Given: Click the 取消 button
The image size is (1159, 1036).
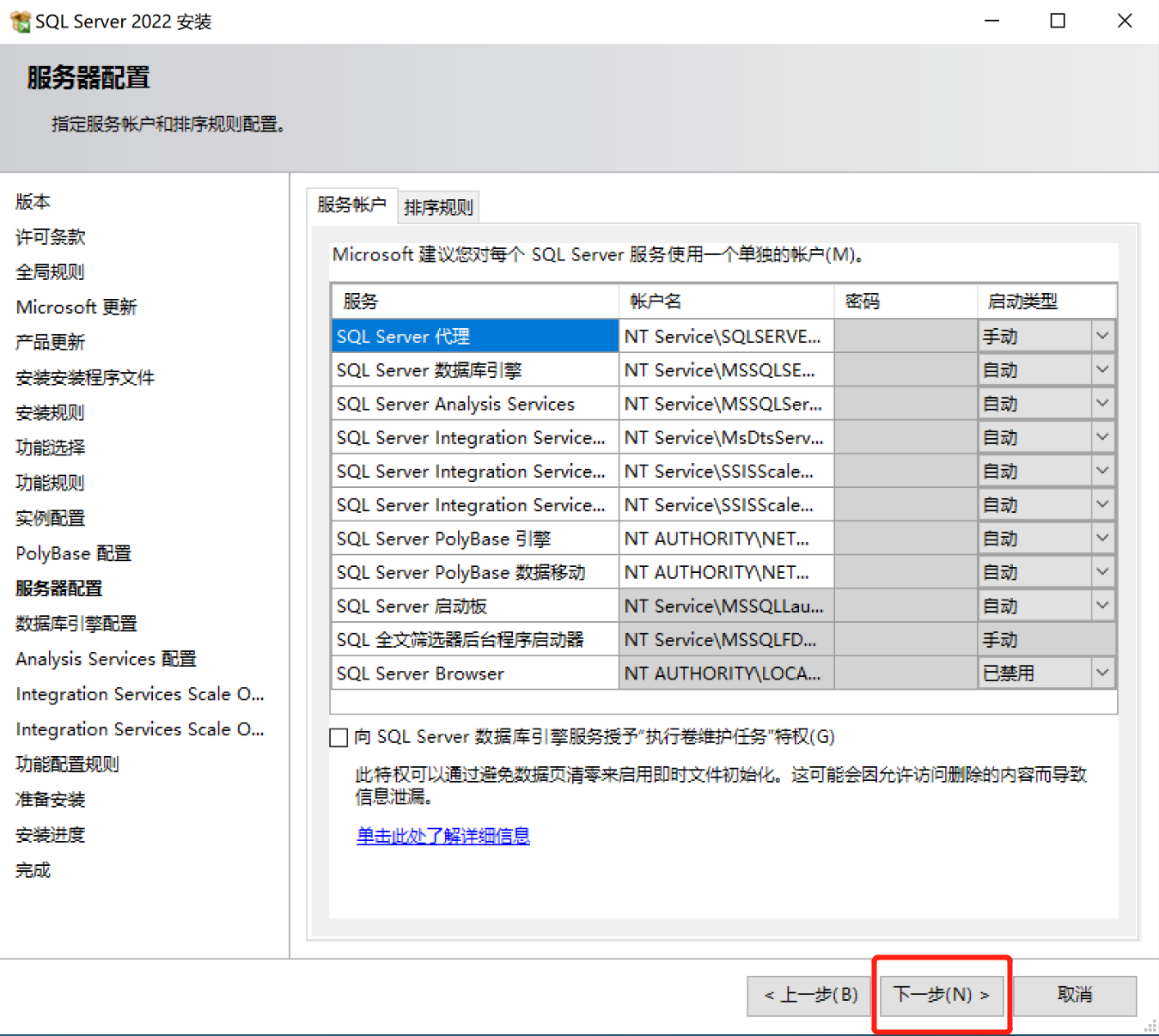Looking at the screenshot, I should (1074, 995).
